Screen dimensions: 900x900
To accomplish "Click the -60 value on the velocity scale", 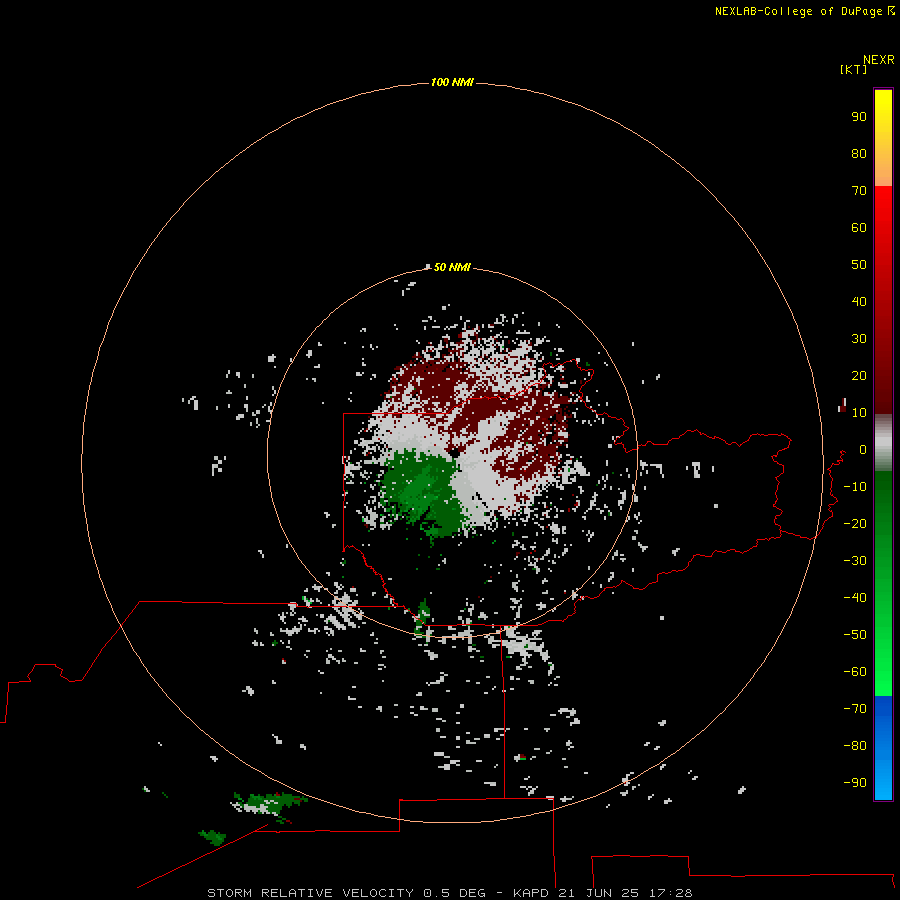I will tap(855, 672).
